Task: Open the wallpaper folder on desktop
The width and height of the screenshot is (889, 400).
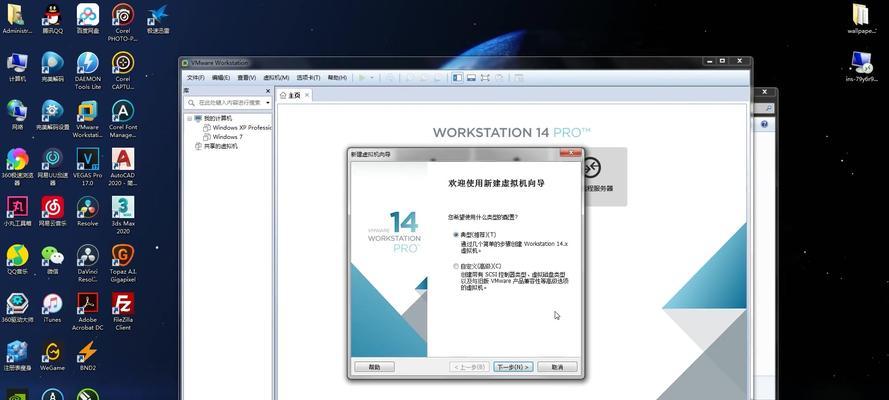Action: [862, 19]
